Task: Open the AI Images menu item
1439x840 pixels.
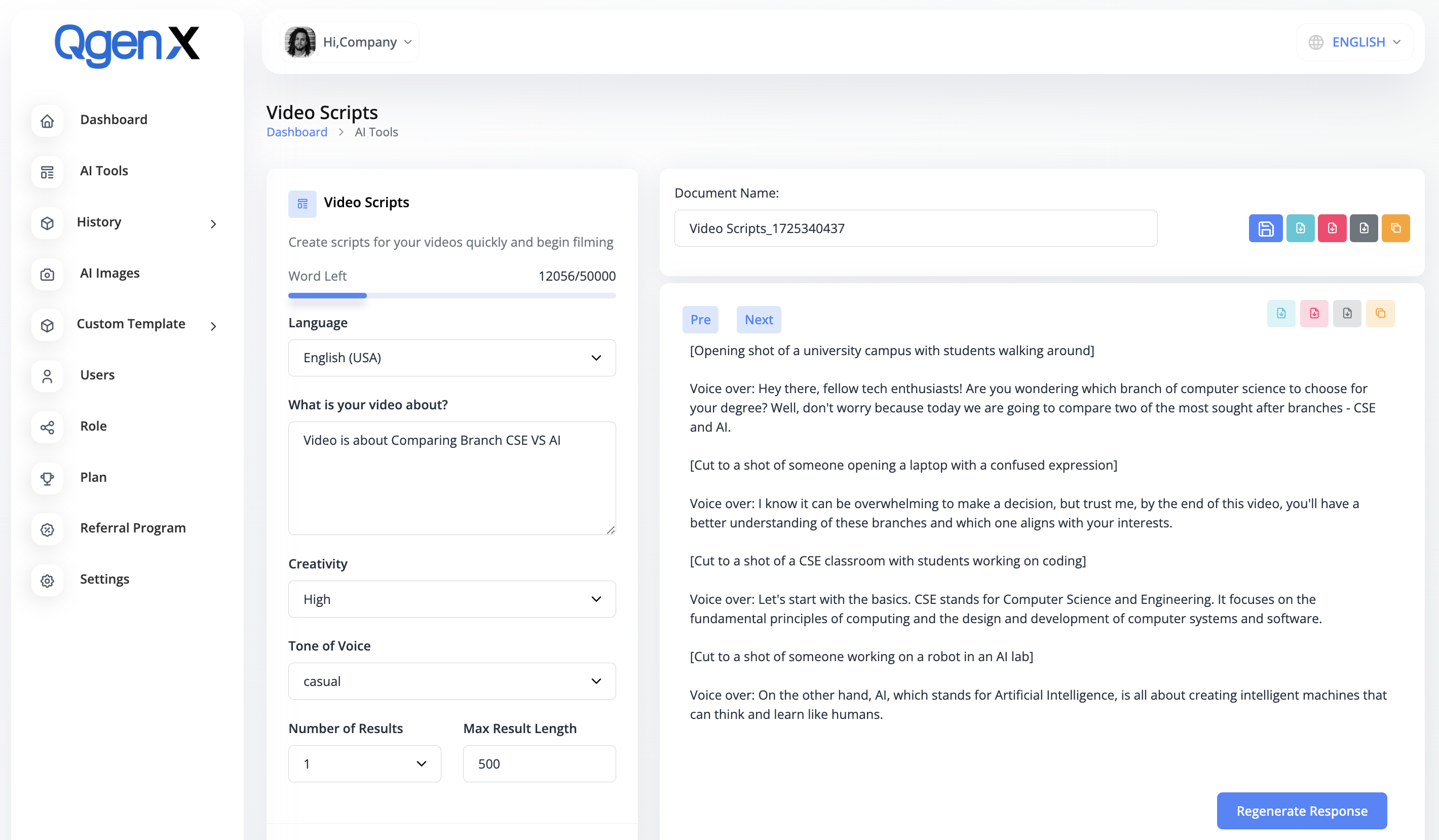Action: [x=109, y=273]
